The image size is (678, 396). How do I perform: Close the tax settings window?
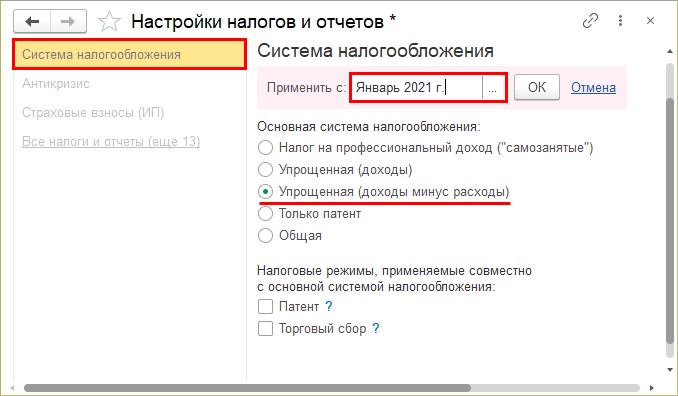(x=650, y=20)
